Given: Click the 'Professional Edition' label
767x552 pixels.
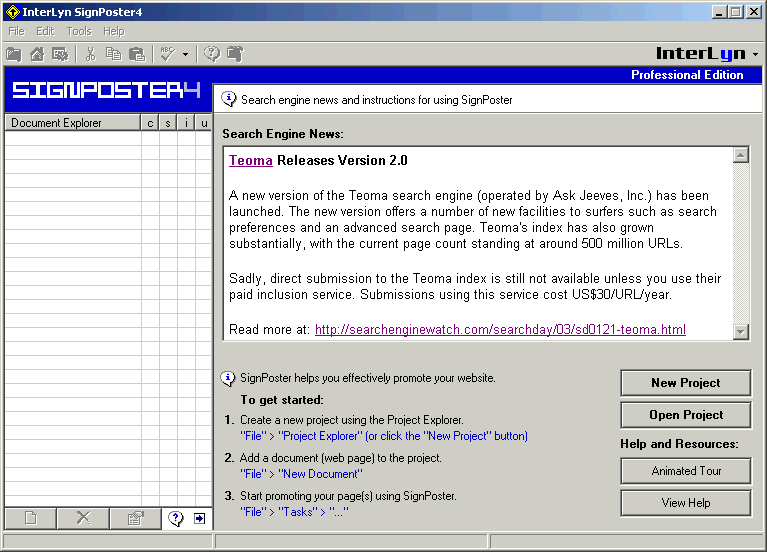Looking at the screenshot, I should point(687,75).
